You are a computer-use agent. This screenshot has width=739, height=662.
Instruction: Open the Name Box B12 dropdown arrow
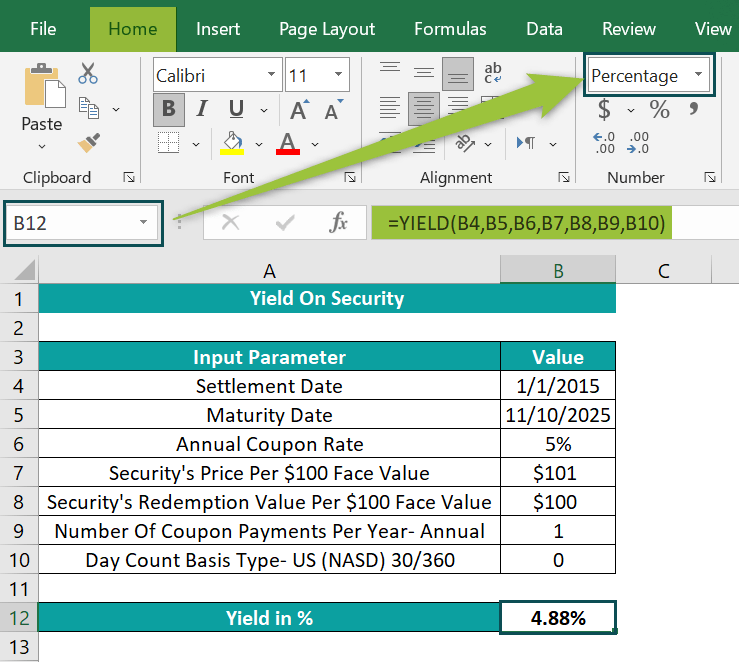click(x=143, y=222)
